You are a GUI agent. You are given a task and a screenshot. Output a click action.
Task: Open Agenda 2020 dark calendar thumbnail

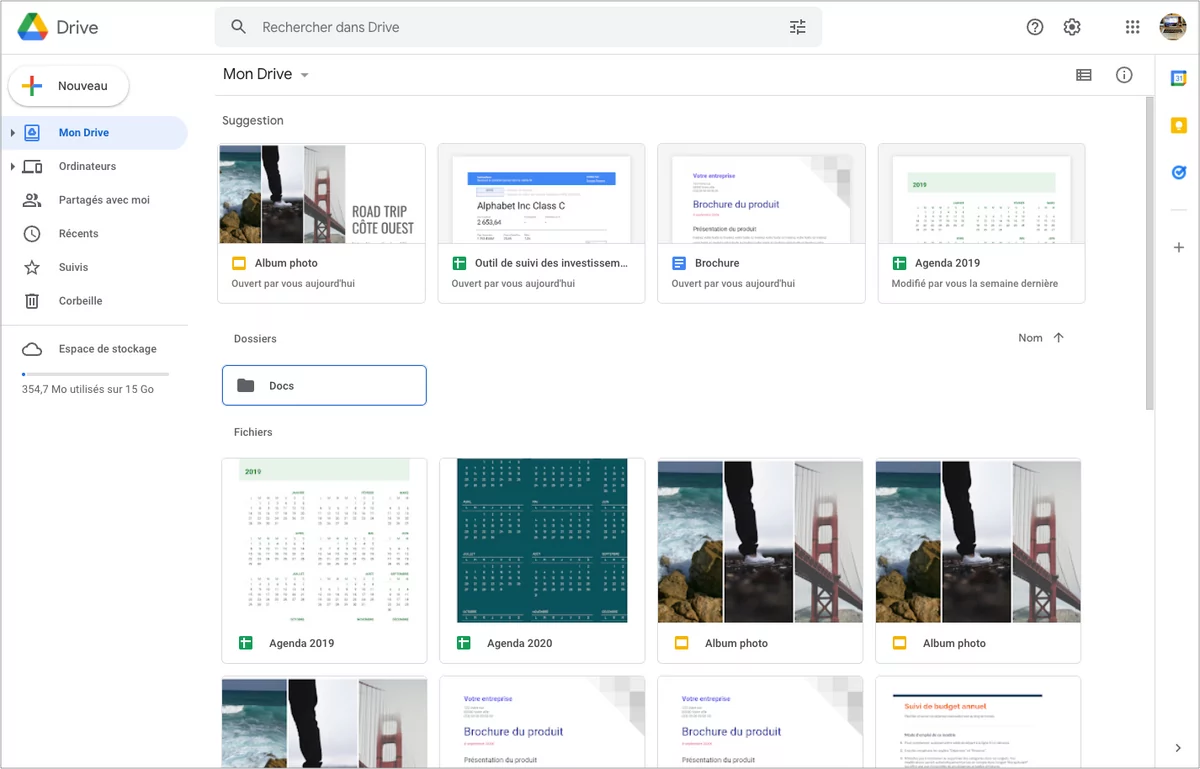(542, 541)
